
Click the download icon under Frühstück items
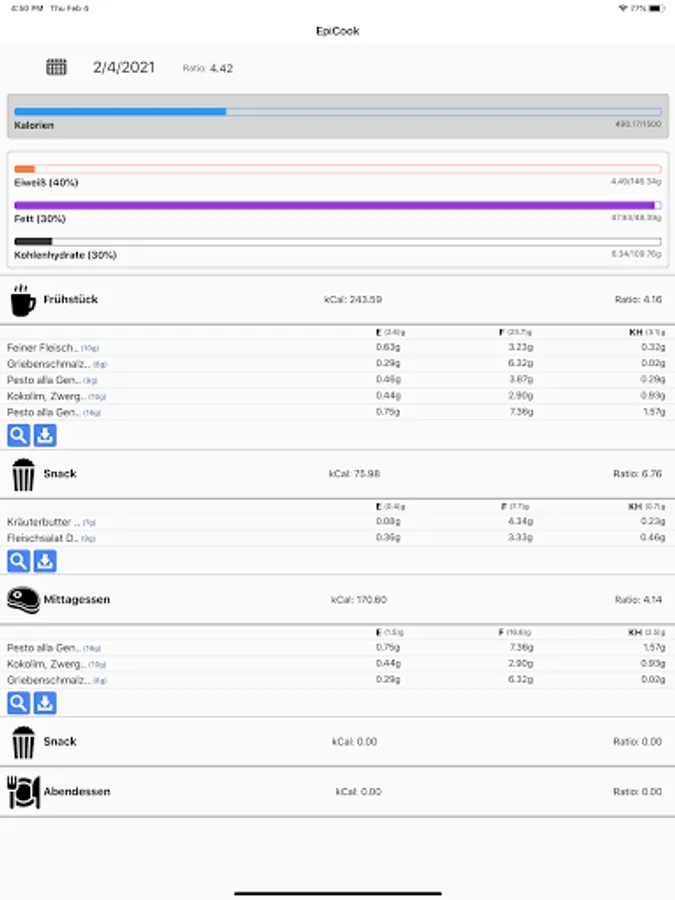[45, 436]
